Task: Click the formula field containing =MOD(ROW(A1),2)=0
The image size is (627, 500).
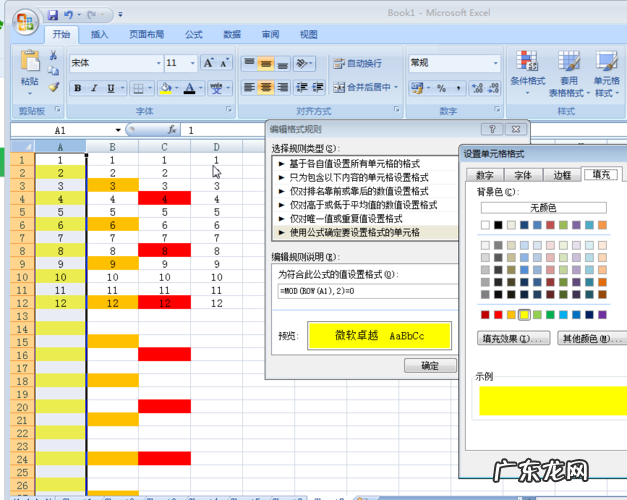Action: click(x=365, y=290)
